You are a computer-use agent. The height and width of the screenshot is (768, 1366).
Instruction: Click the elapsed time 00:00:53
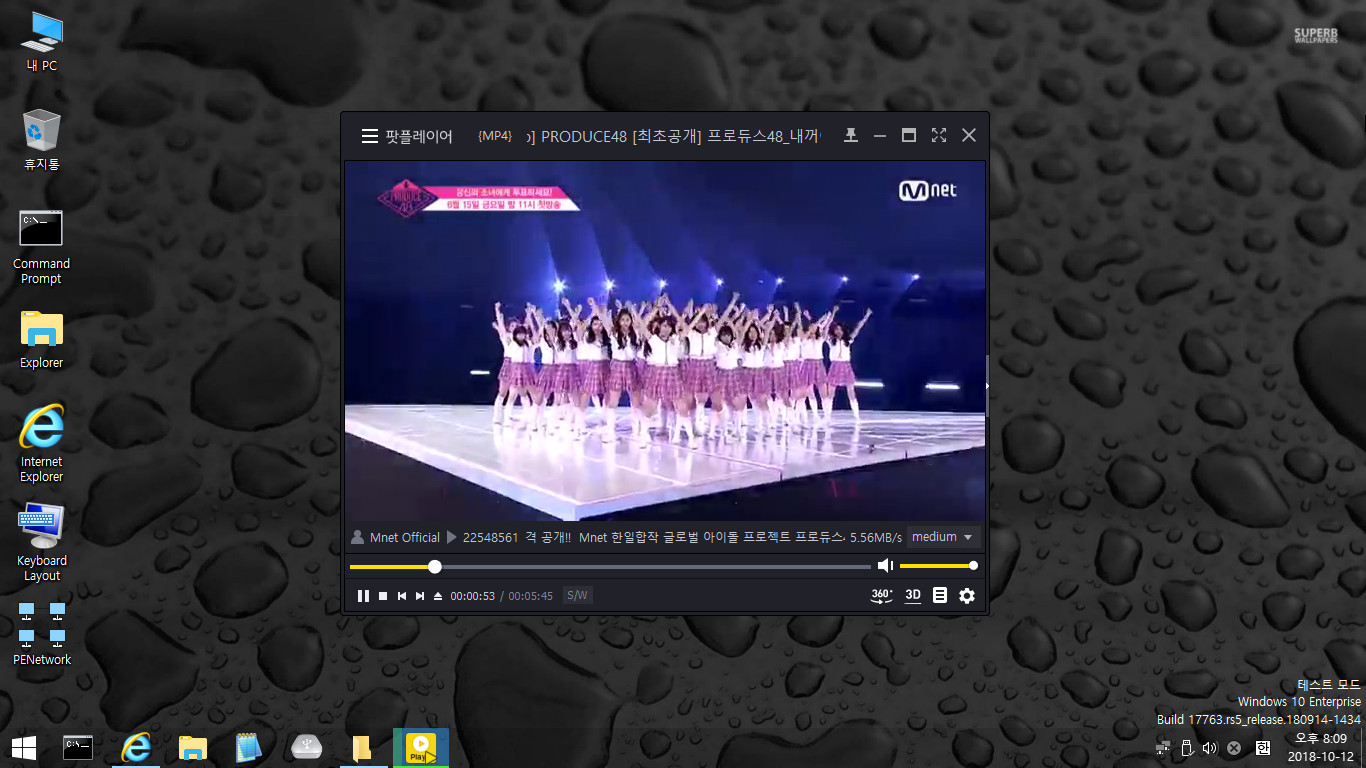[473, 596]
